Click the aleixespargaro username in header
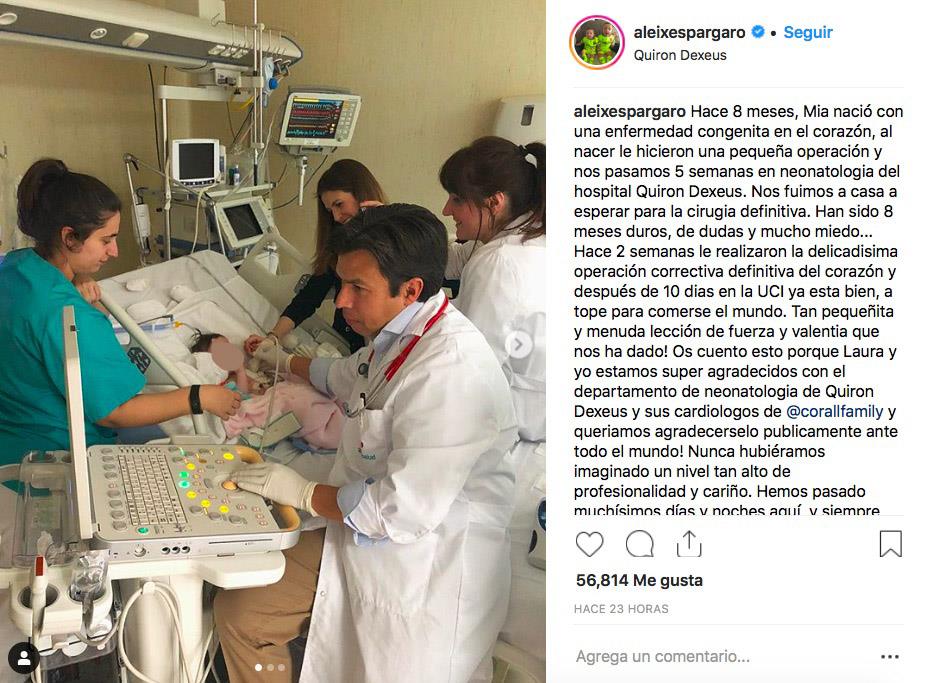The height and width of the screenshot is (683, 928). click(689, 32)
